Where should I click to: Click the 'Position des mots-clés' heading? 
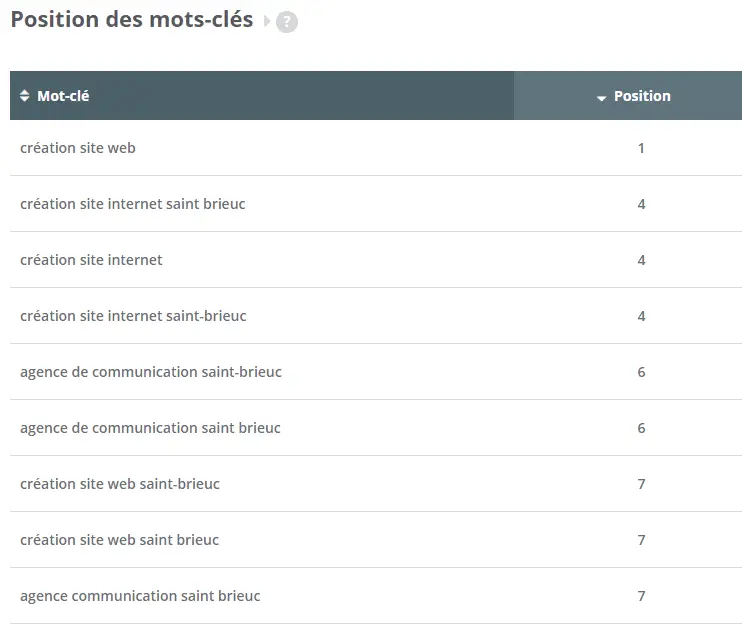(132, 20)
